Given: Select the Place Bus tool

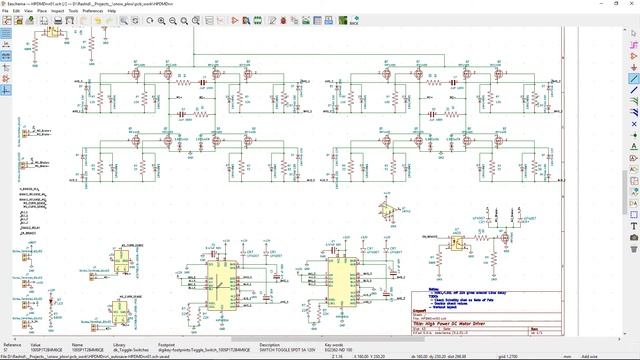Looking at the screenshot, I should point(634,90).
